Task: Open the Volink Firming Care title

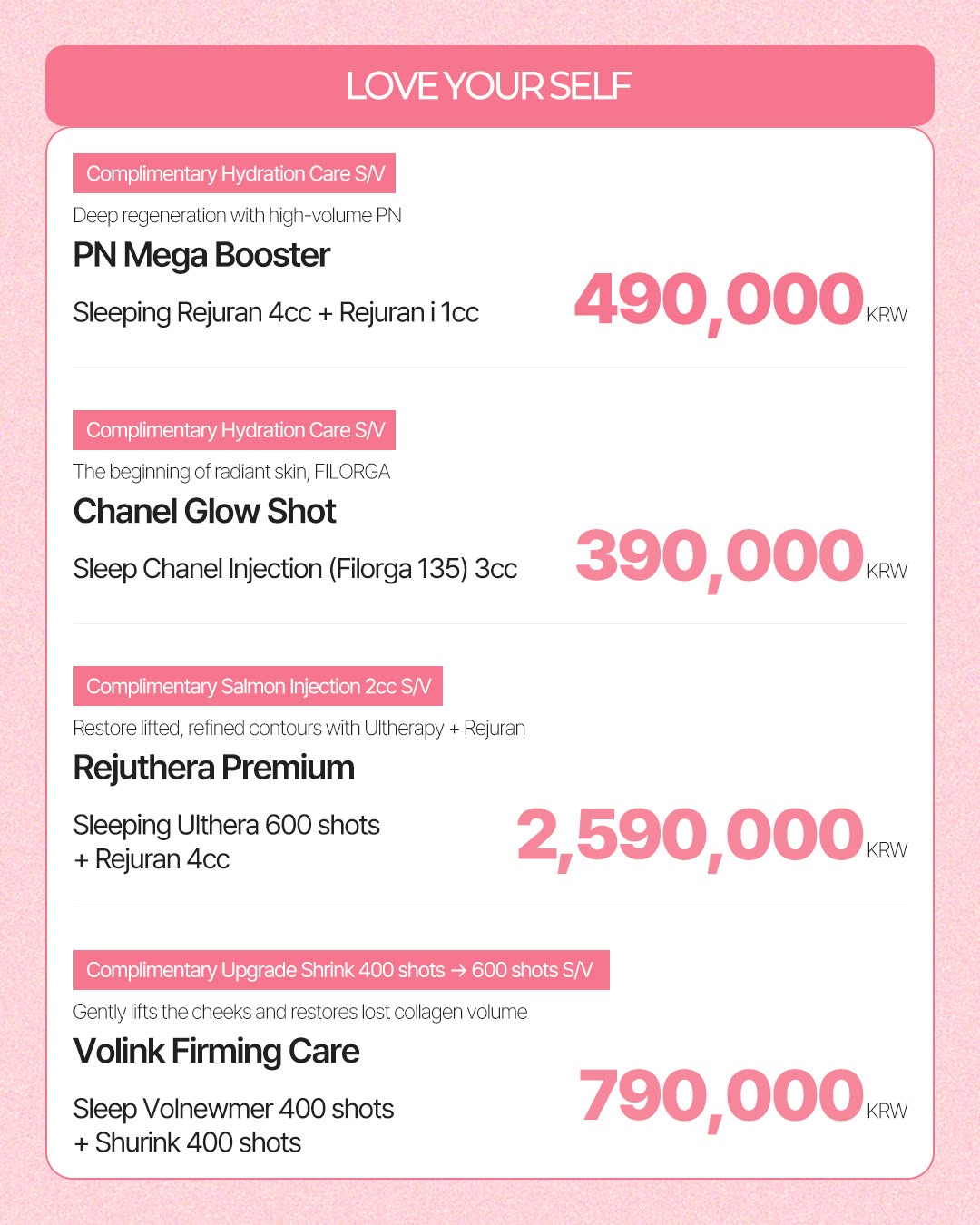Action: (x=216, y=1052)
